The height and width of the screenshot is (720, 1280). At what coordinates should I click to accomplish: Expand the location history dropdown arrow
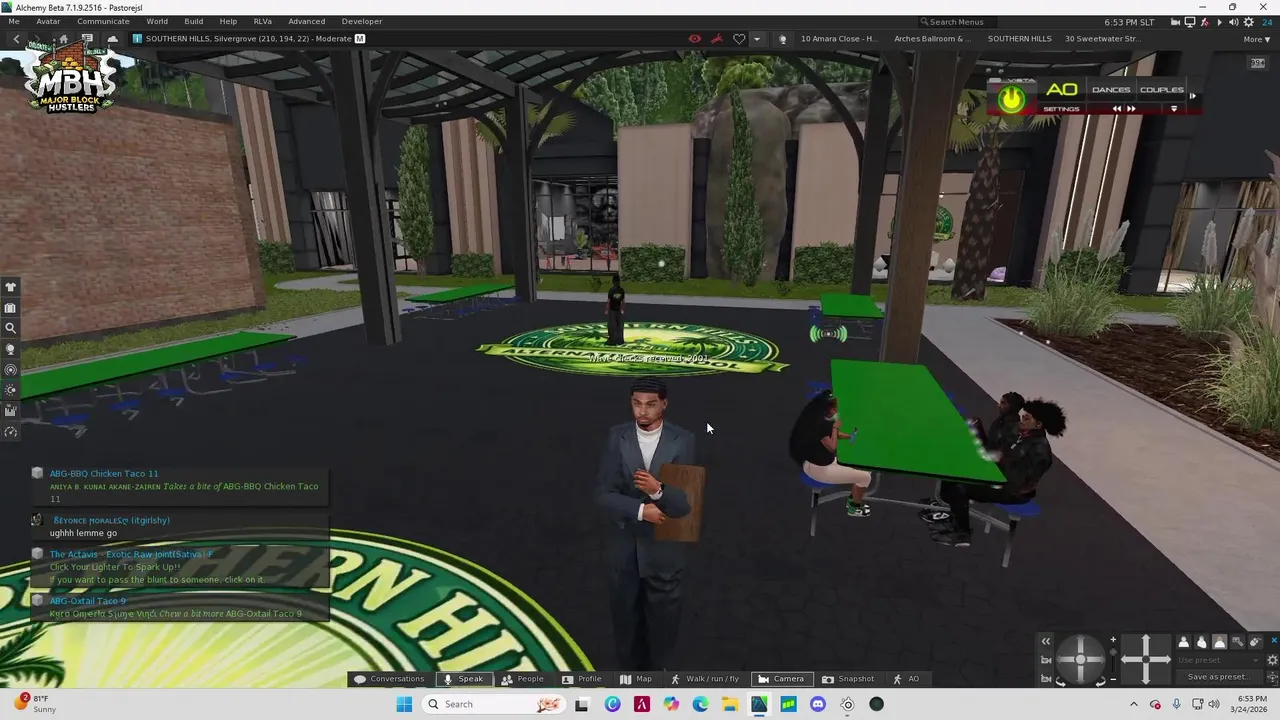(x=756, y=39)
